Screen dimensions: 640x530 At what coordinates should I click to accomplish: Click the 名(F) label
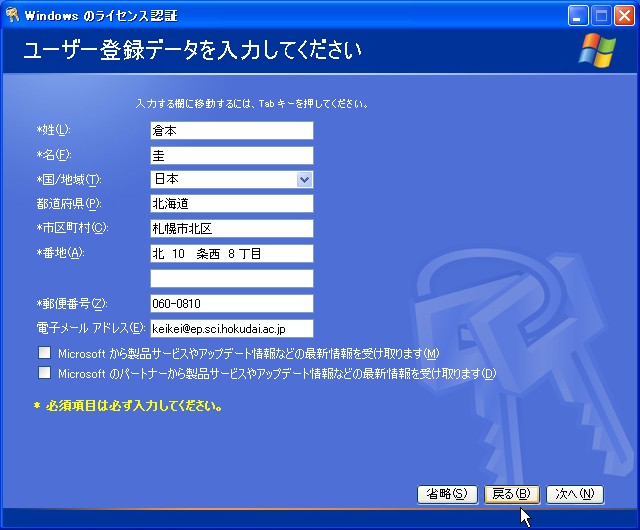pos(54,155)
